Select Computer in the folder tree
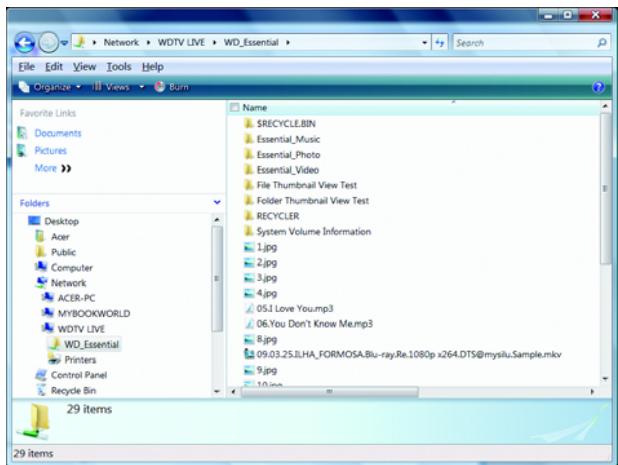Screen dimensions: 618x465 tap(72, 268)
